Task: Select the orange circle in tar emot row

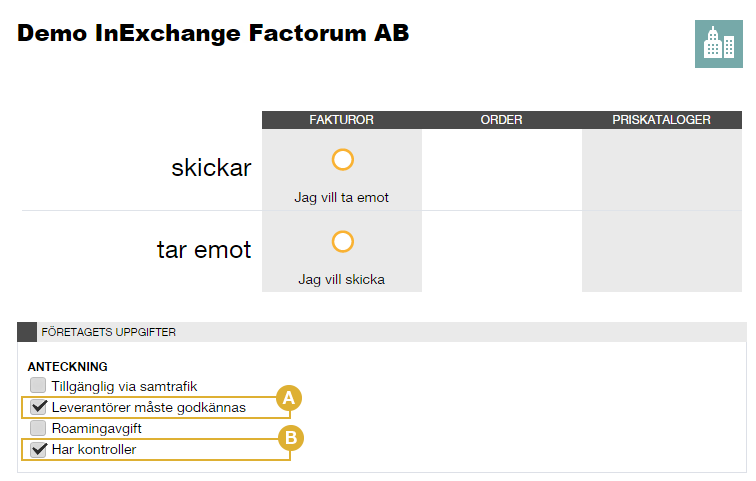Action: pyautogui.click(x=343, y=241)
